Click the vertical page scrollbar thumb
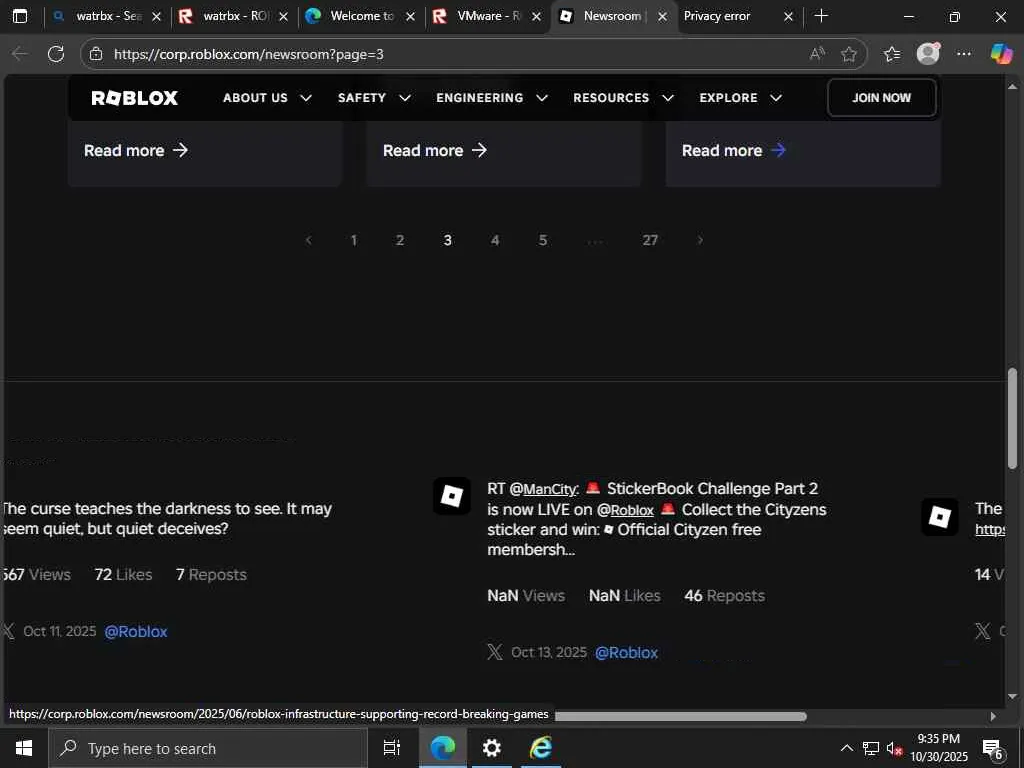 pyautogui.click(x=1012, y=419)
